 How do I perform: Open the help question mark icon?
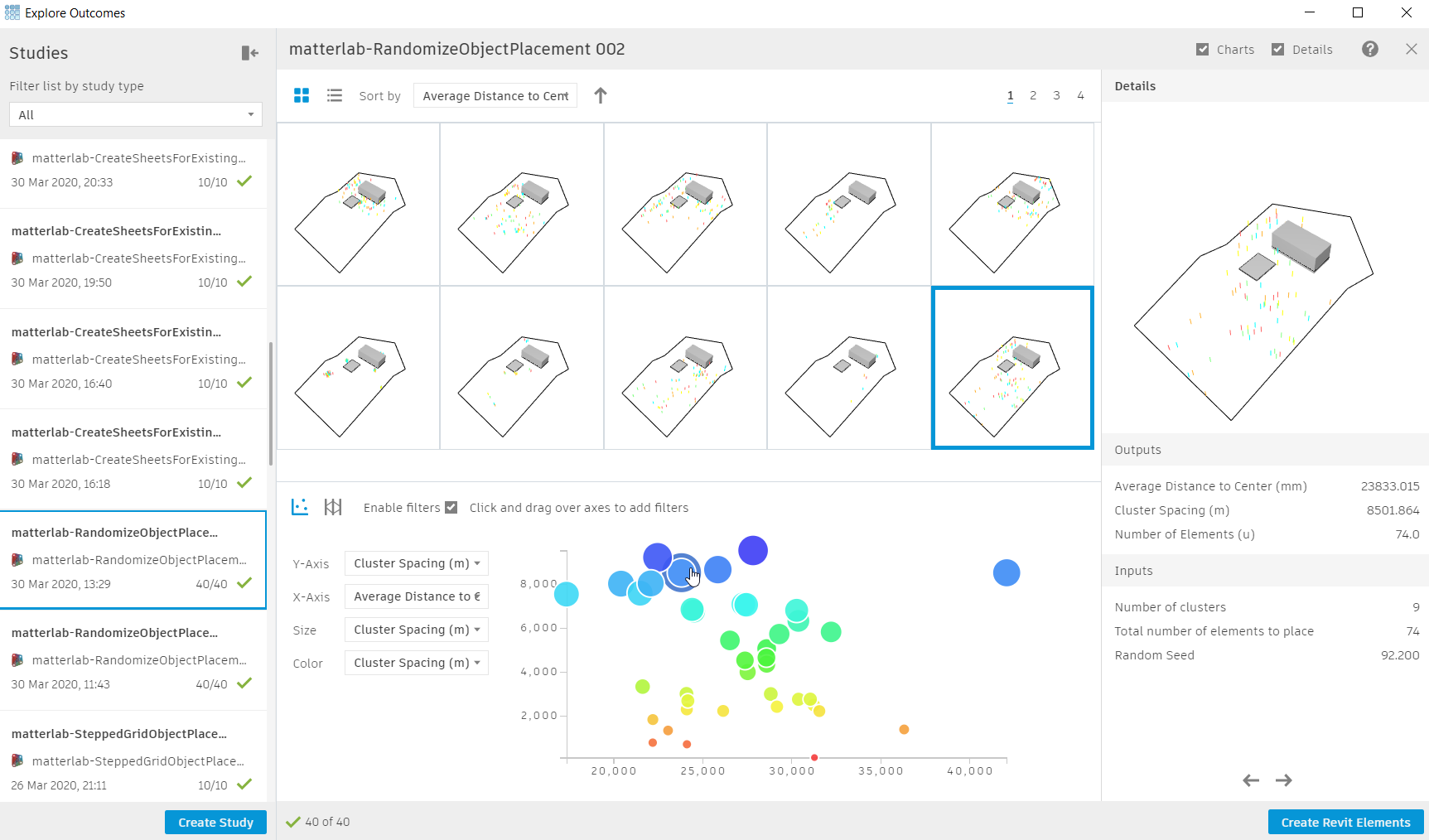point(1370,50)
